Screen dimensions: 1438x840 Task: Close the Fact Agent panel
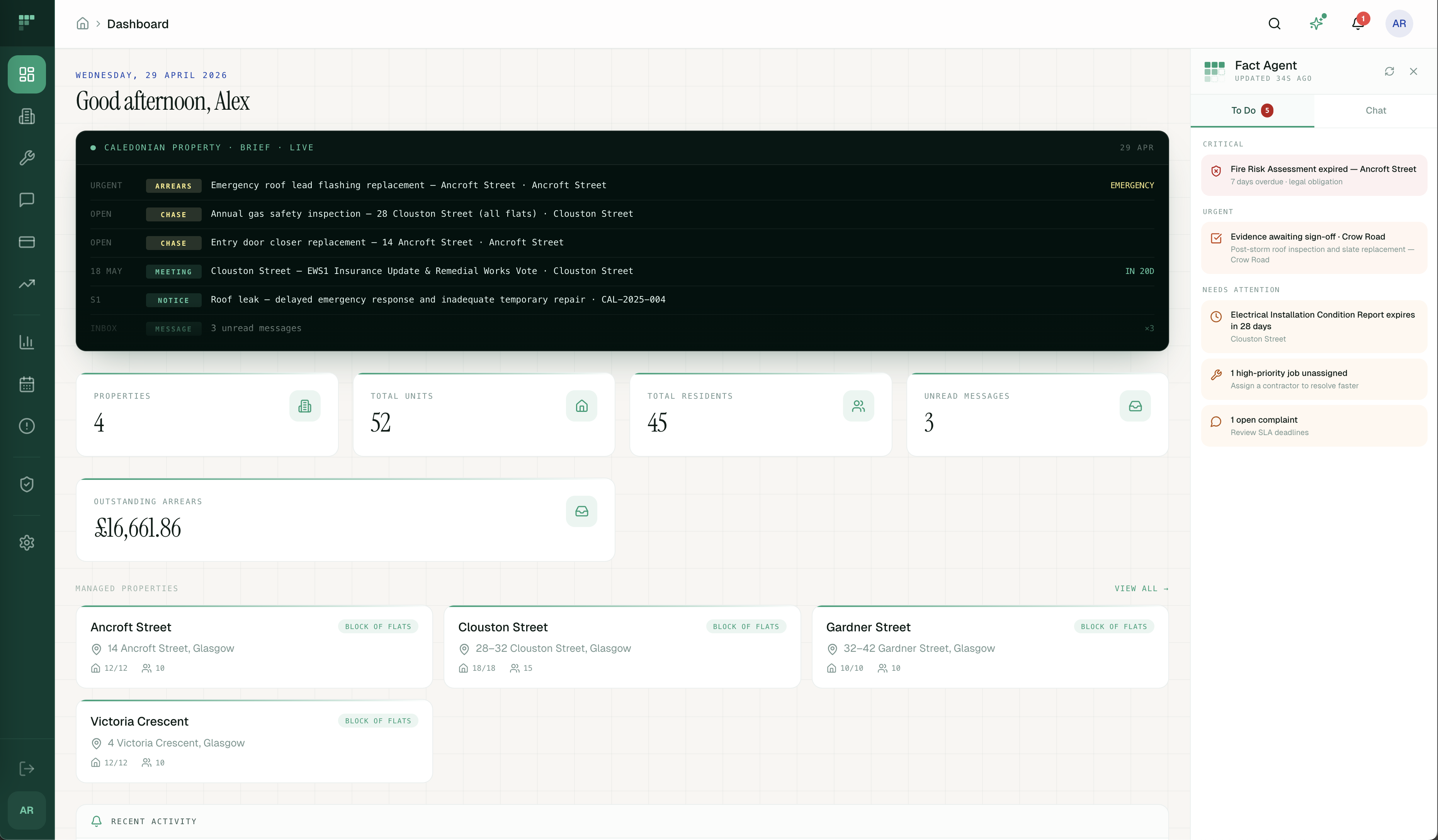[1414, 71]
